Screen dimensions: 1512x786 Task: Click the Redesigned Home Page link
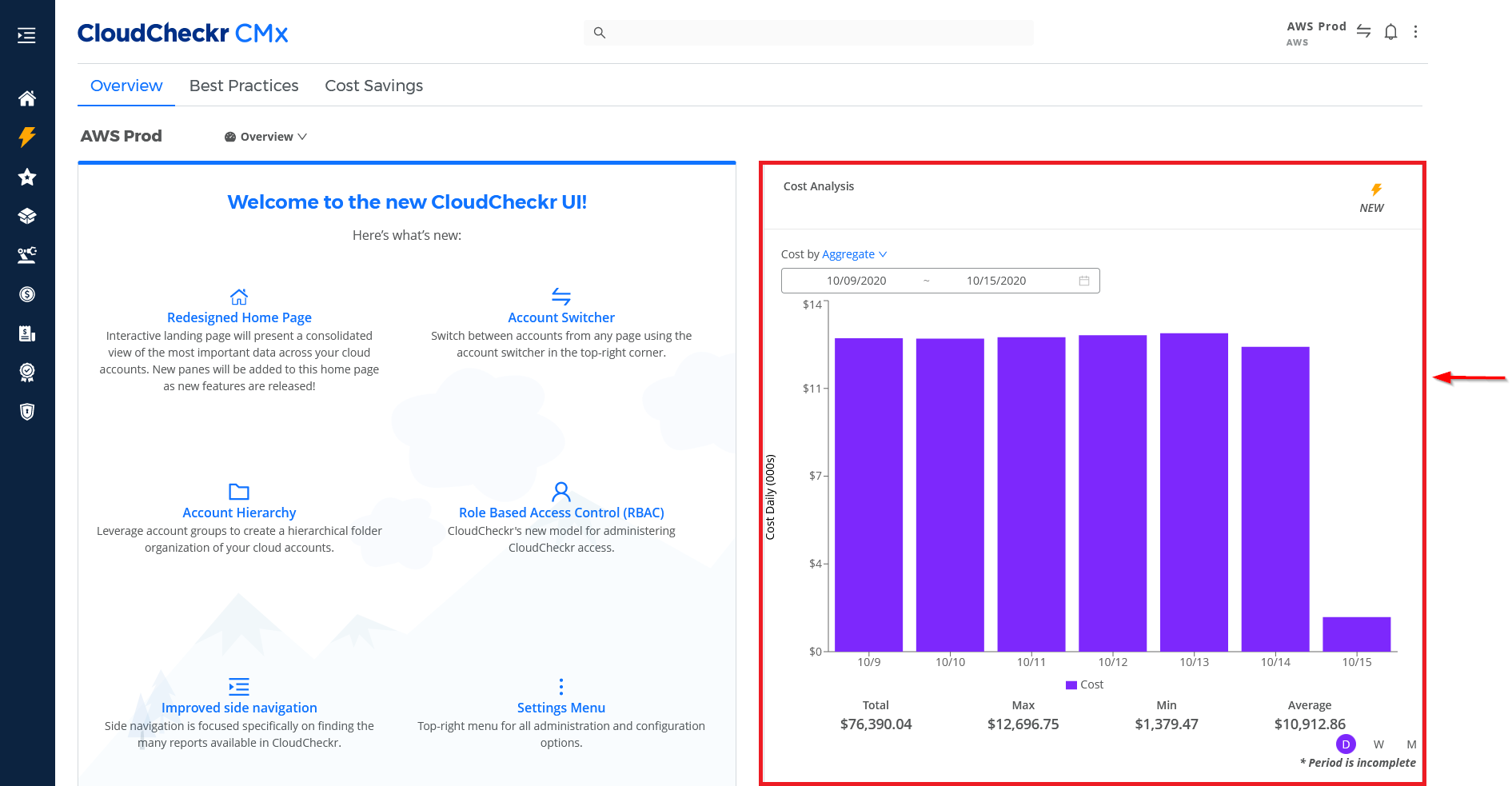click(239, 317)
